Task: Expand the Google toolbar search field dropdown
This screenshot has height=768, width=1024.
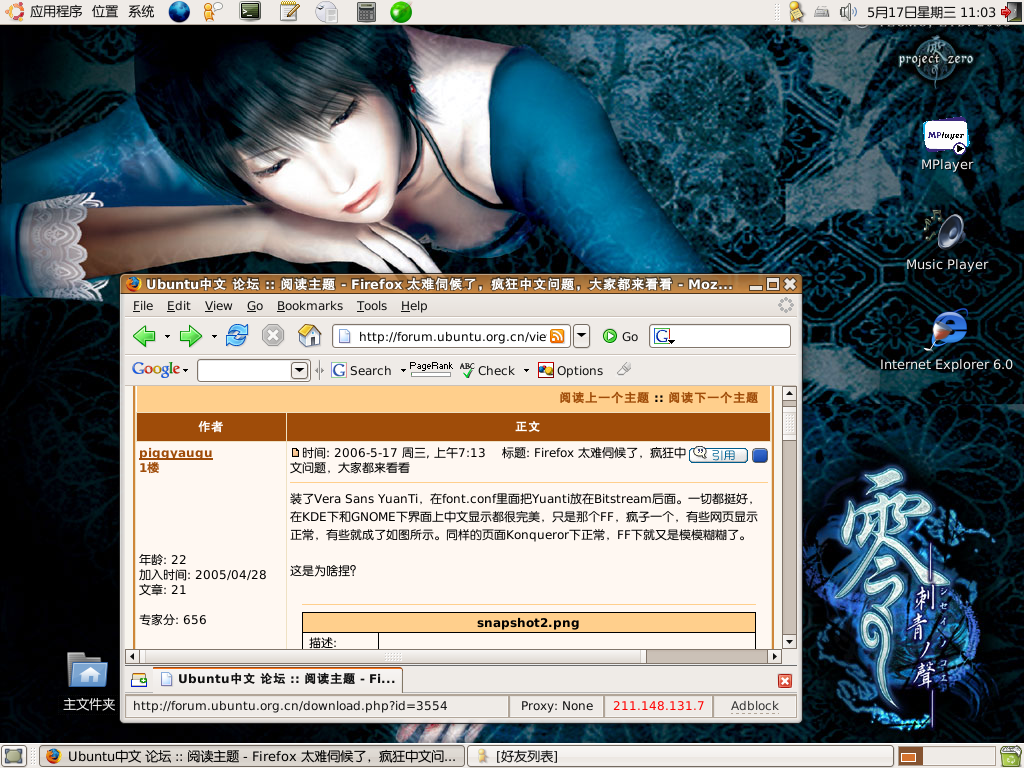Action: (299, 370)
